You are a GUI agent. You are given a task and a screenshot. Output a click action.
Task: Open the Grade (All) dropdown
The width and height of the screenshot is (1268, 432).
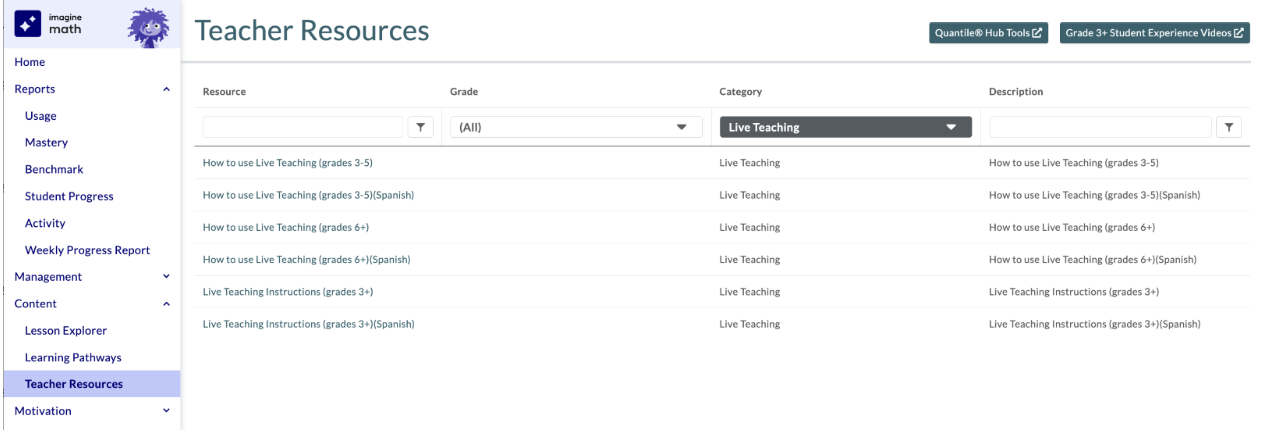tap(575, 127)
